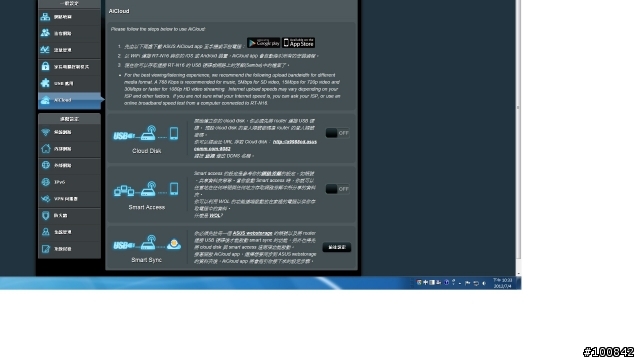The height and width of the screenshot is (360, 640).
Task: Click the round blue help tray icon
Action: click(x=447, y=282)
